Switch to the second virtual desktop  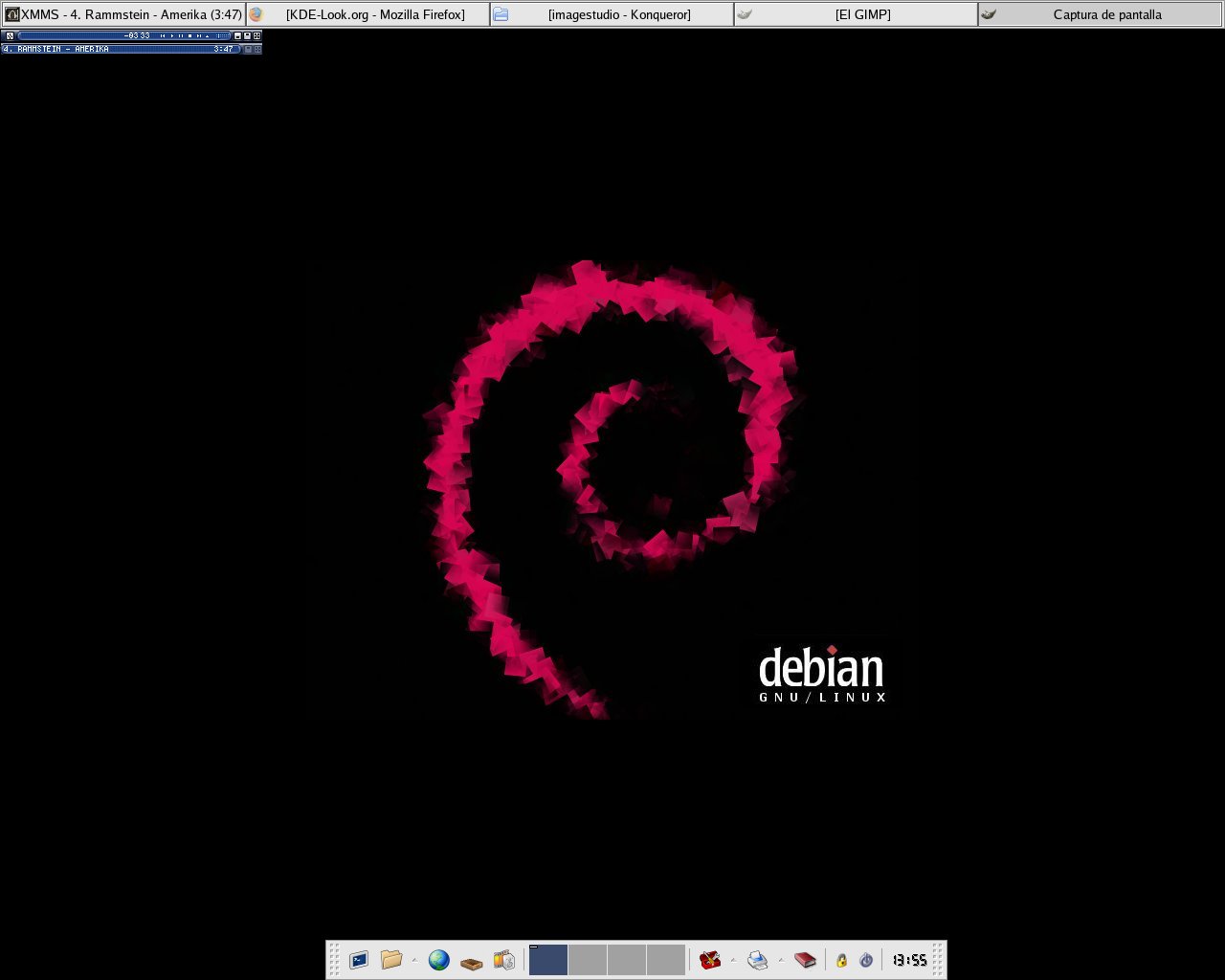[x=588, y=960]
